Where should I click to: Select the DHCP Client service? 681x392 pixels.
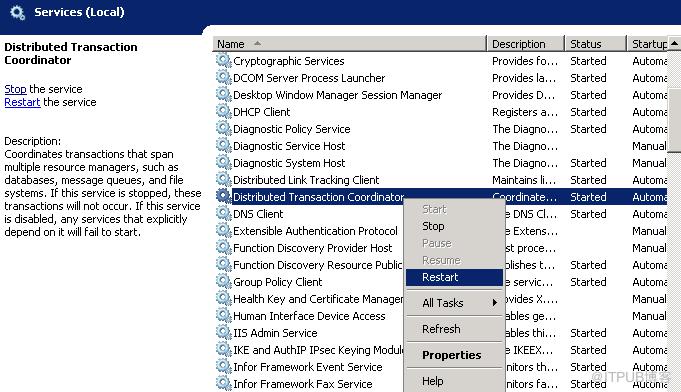[261, 112]
